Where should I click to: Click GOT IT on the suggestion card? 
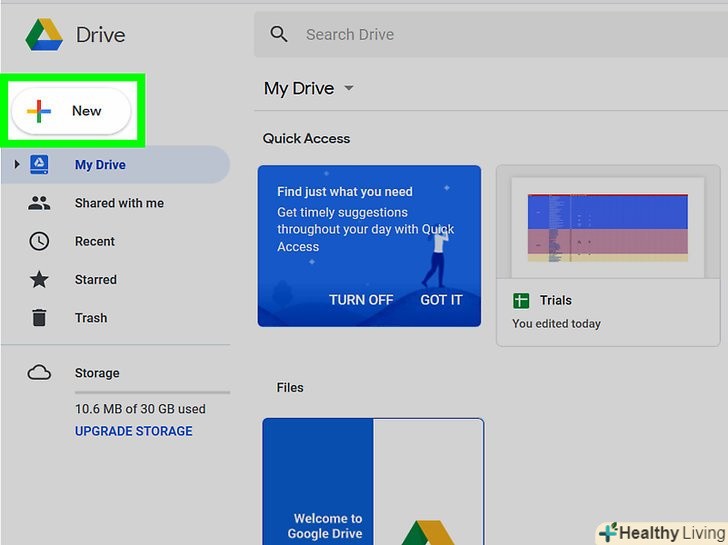coord(441,300)
